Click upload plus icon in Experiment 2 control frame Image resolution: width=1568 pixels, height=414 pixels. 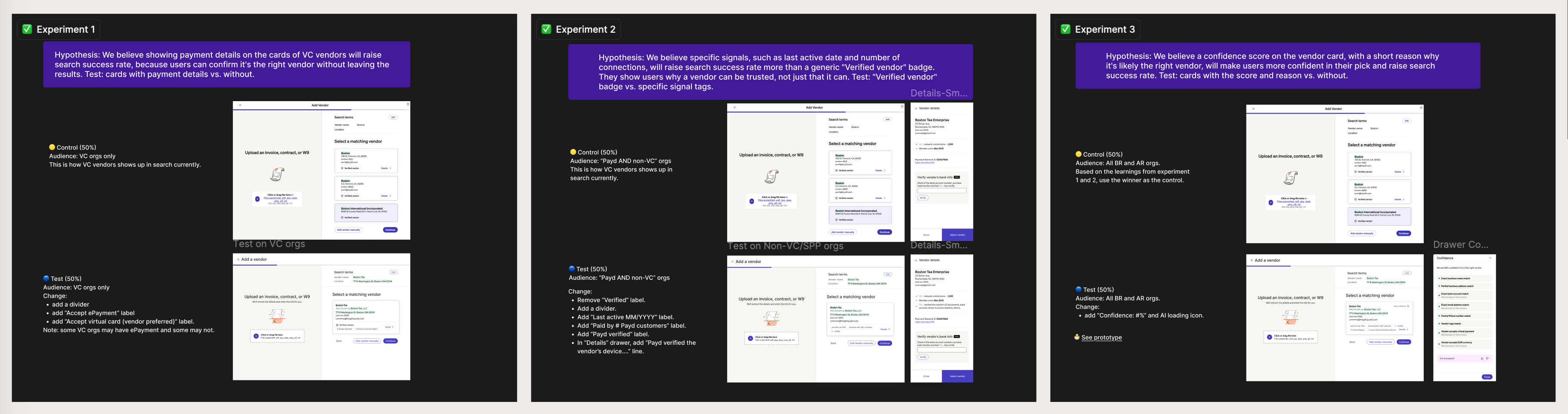(752, 201)
